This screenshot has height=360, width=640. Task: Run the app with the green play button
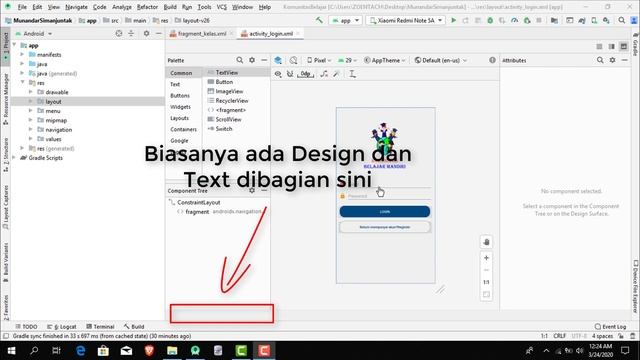(453, 20)
